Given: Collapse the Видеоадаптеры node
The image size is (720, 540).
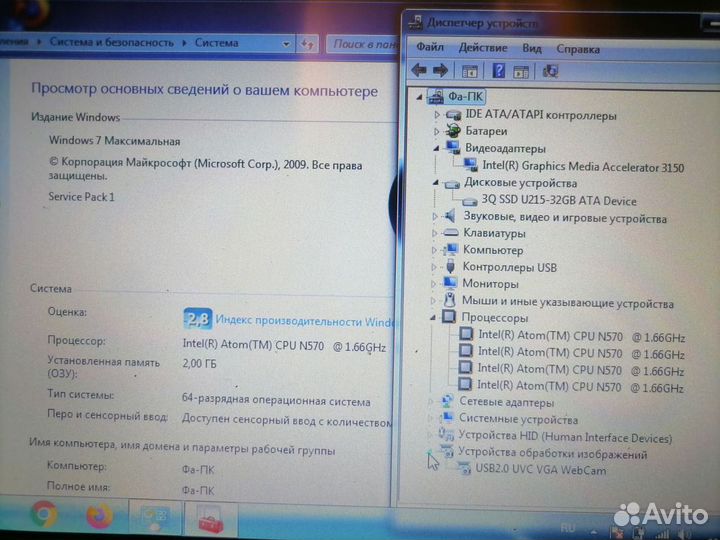Looking at the screenshot, I should coord(436,148).
